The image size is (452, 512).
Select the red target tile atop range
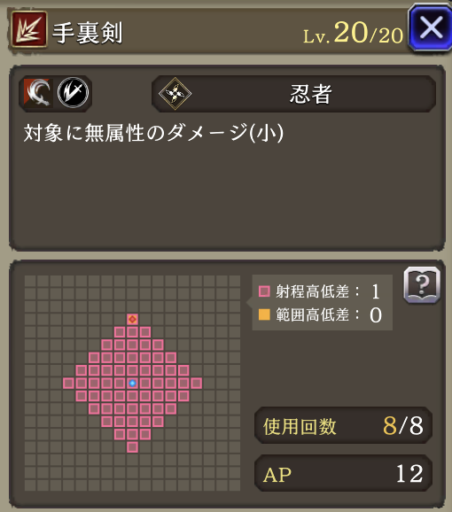click(132, 319)
